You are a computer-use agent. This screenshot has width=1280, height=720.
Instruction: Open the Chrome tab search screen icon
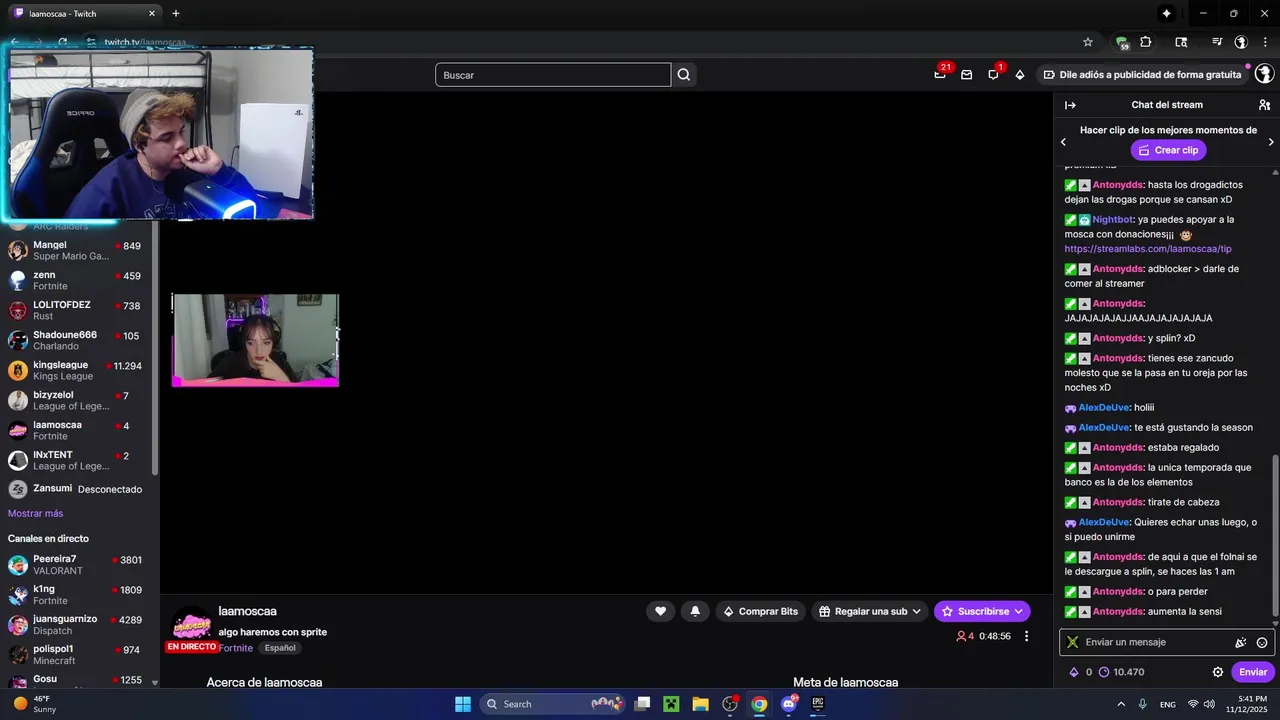pos(1181,42)
